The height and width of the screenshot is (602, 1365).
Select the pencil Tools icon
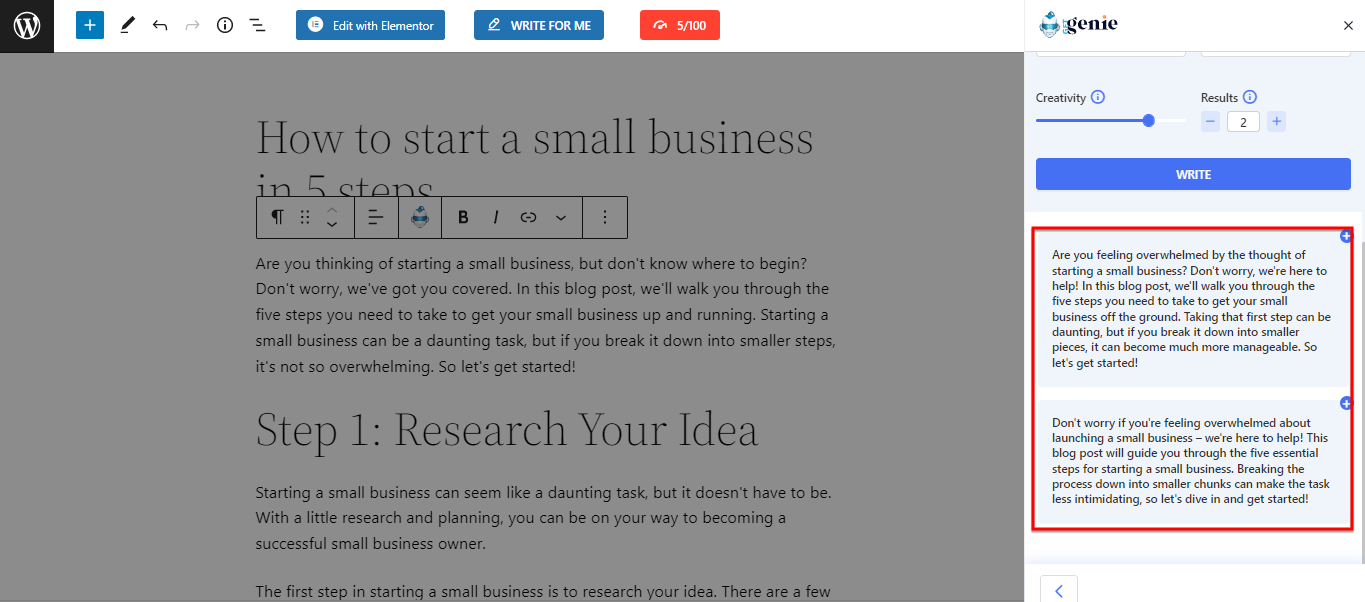pos(127,25)
